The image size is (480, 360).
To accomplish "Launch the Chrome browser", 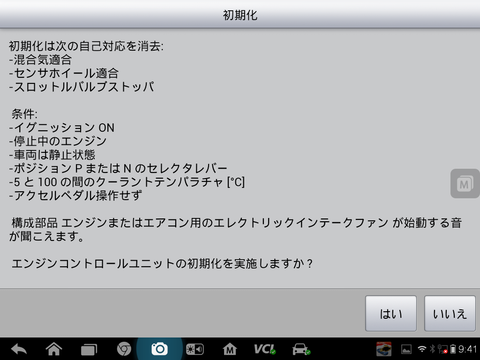I will [x=124, y=349].
